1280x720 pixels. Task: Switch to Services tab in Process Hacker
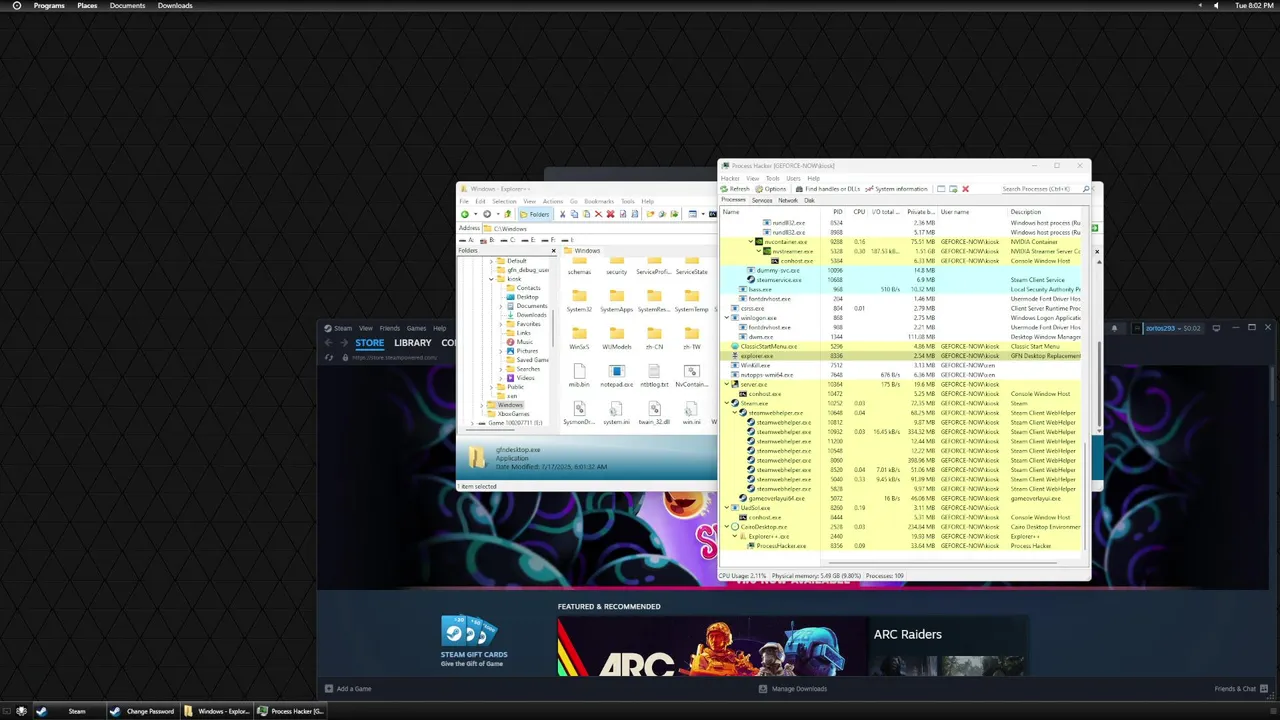click(x=762, y=200)
